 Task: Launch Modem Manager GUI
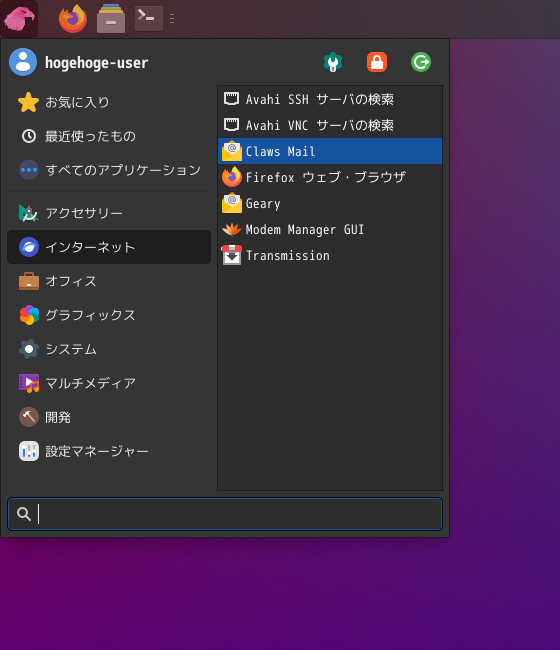pos(330,230)
